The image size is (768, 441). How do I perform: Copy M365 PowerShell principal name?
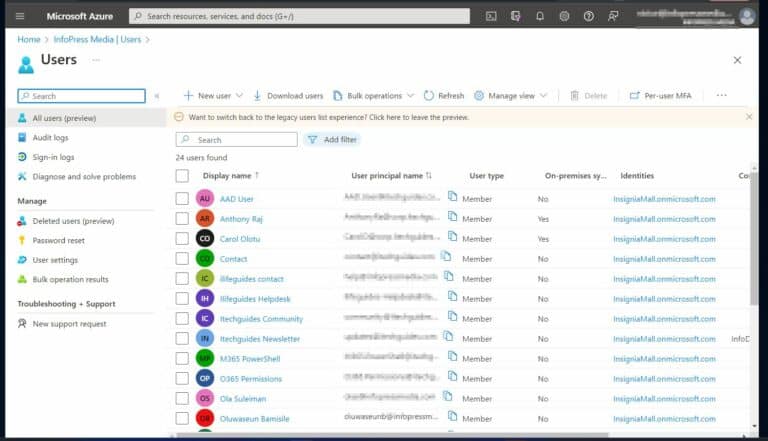453,356
